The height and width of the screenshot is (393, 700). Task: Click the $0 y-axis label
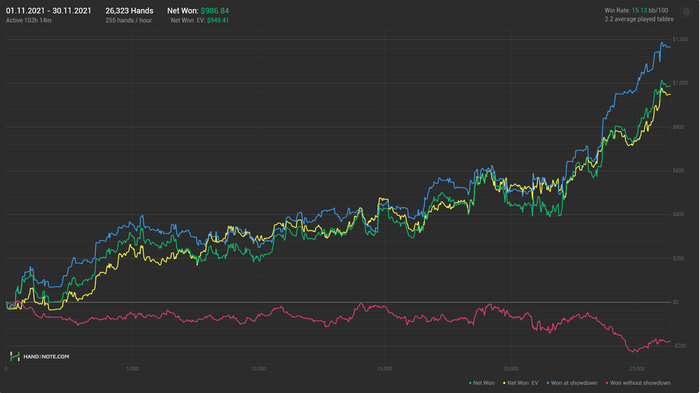[676, 302]
